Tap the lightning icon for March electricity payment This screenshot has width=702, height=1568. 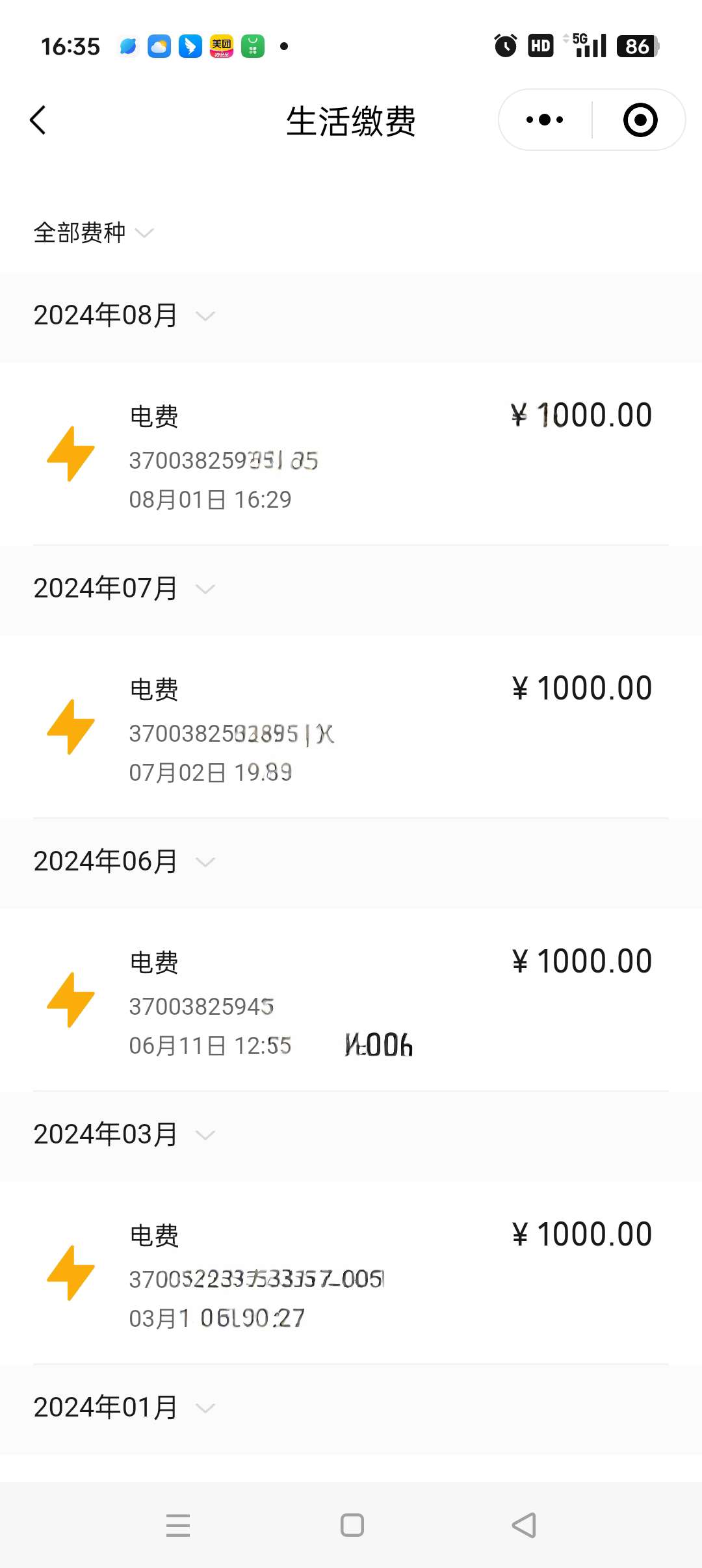pos(71,1273)
